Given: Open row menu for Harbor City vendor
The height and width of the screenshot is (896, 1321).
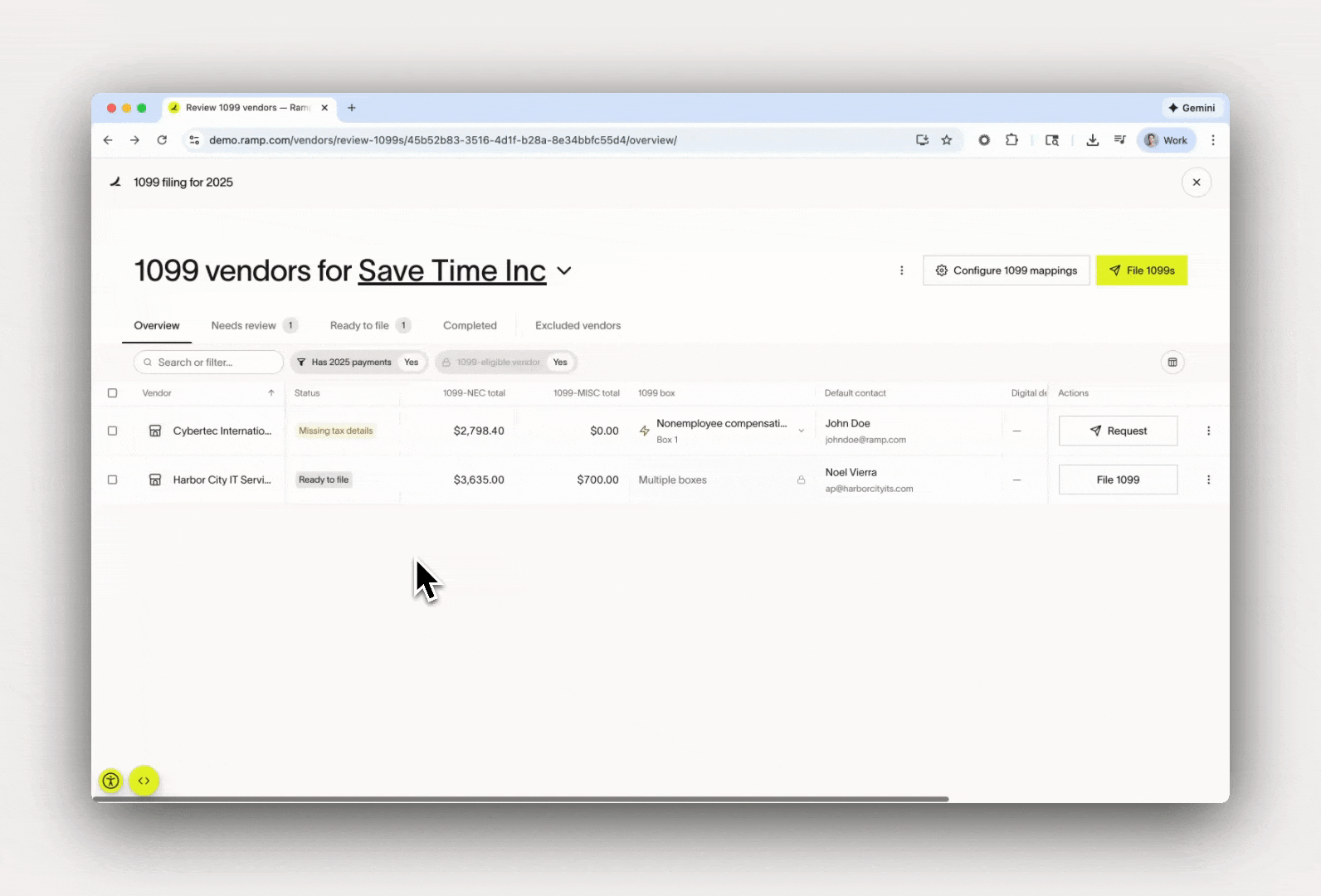Looking at the screenshot, I should (1208, 480).
